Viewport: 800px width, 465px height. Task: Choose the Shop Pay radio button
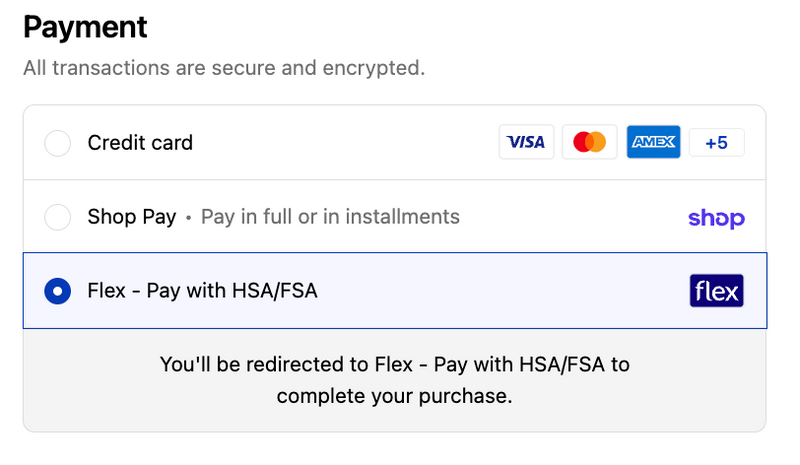[58, 217]
